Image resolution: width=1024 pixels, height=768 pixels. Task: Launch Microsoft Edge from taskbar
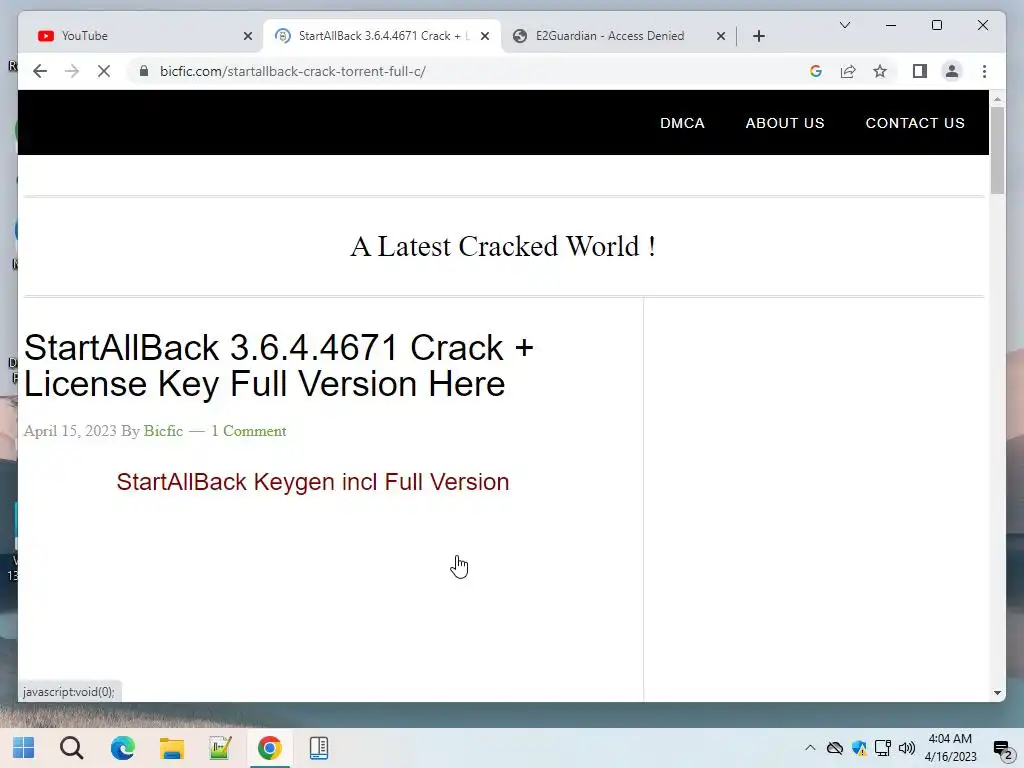click(122, 748)
